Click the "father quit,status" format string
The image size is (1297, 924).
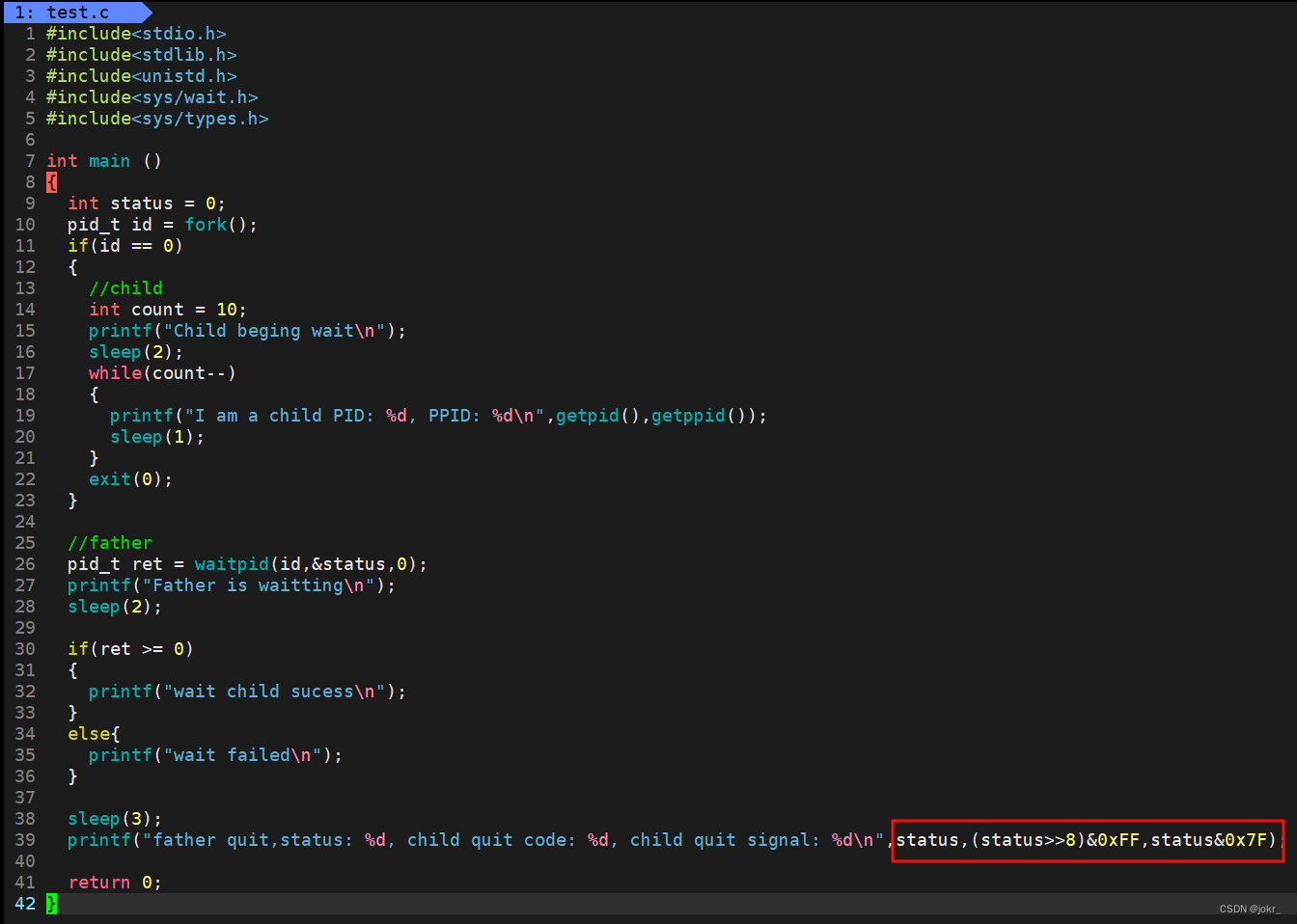513,840
